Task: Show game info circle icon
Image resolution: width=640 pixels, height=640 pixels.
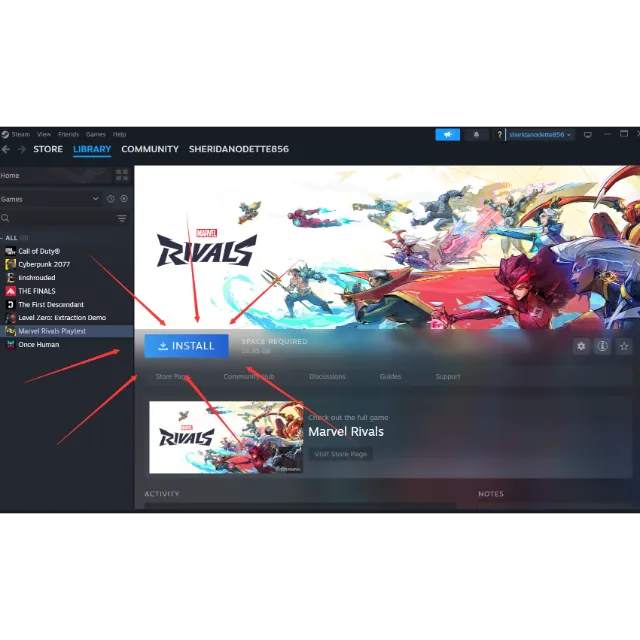Action: point(602,347)
